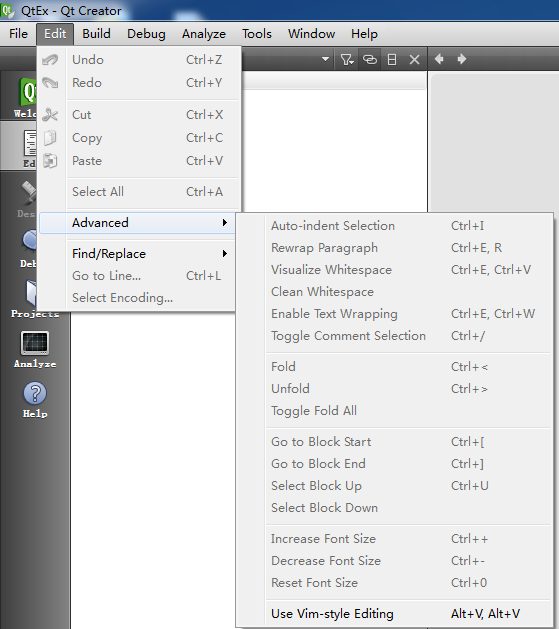Open the Window menu

point(311,34)
